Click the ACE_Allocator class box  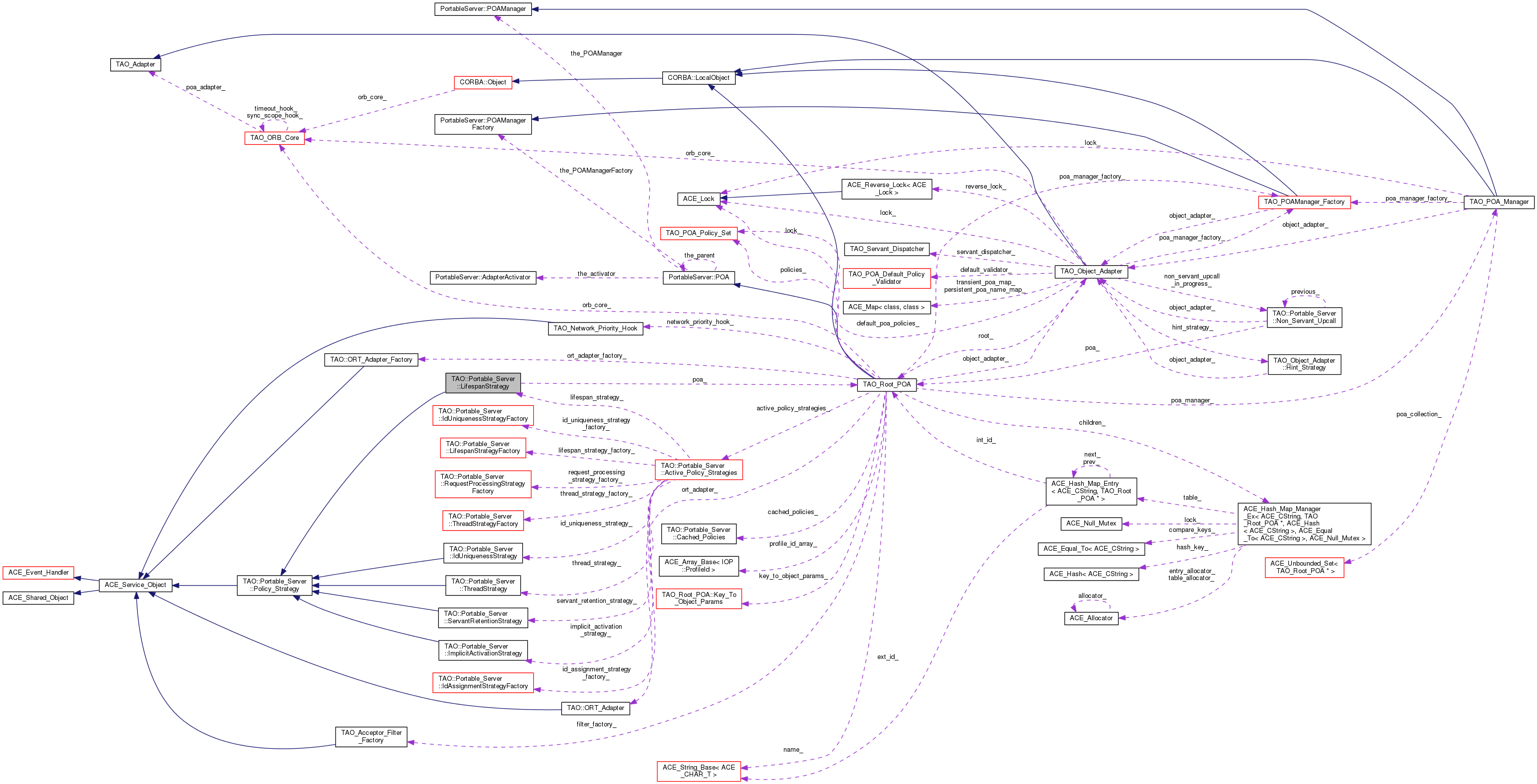coord(1091,618)
